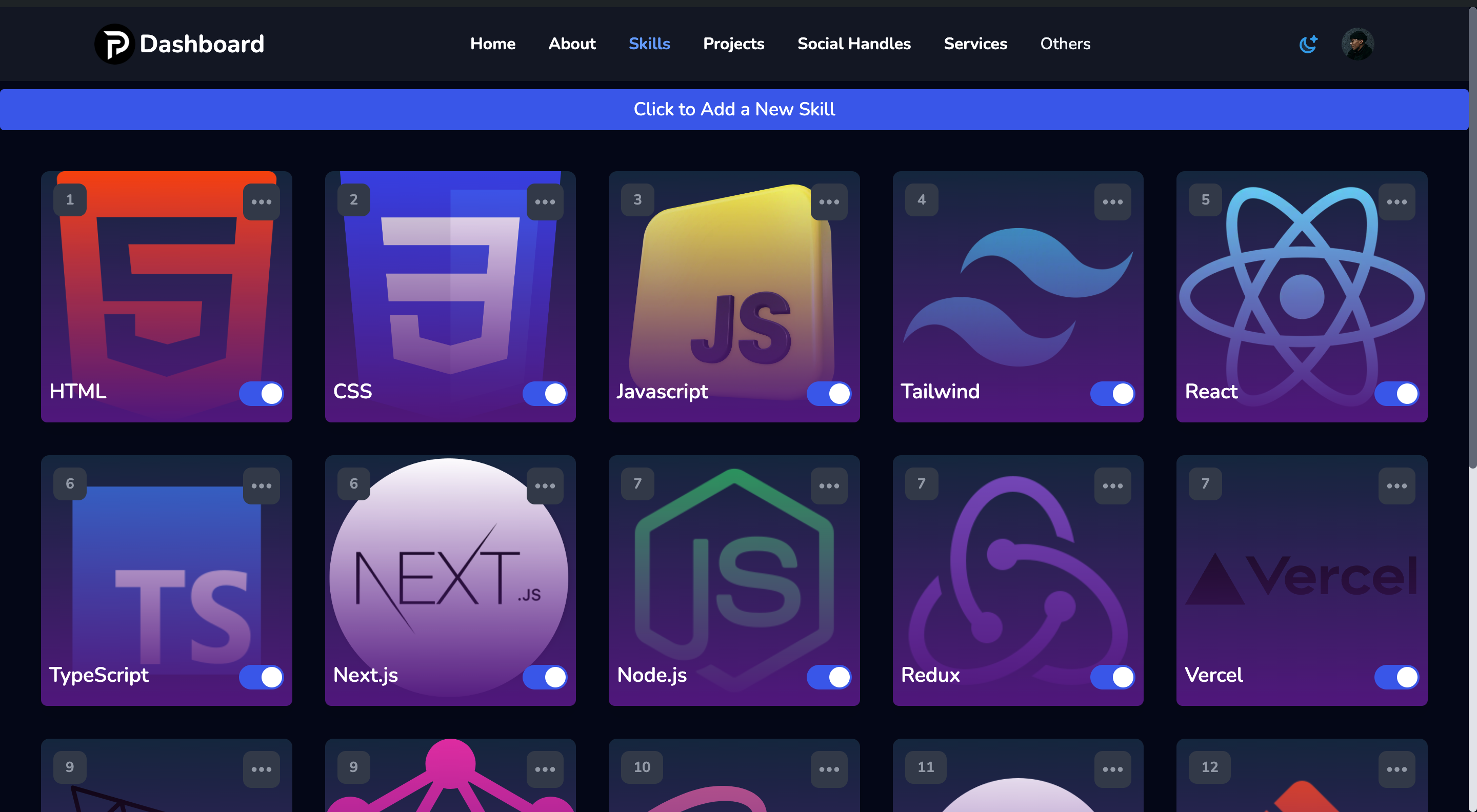1477x812 pixels.
Task: Toggle the Javascript skill switch
Action: (829, 394)
